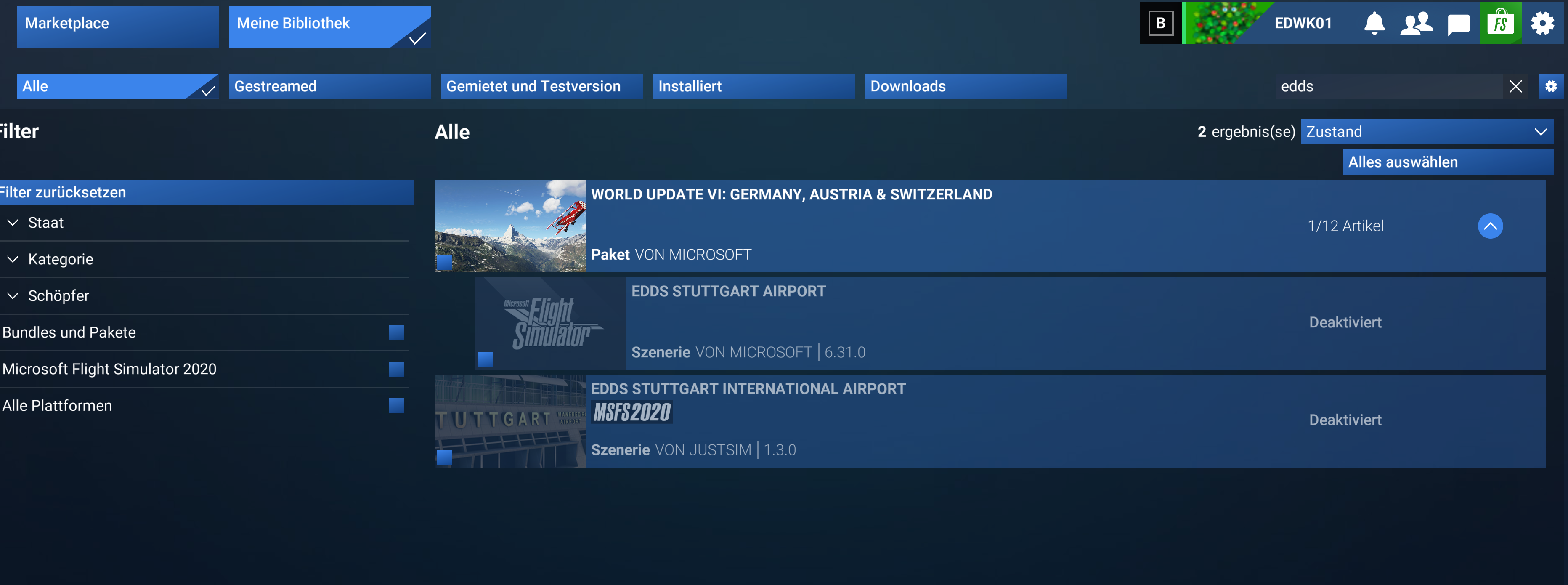This screenshot has height=585, width=1568.
Task: Open the friends list icon
Action: coord(1416,23)
